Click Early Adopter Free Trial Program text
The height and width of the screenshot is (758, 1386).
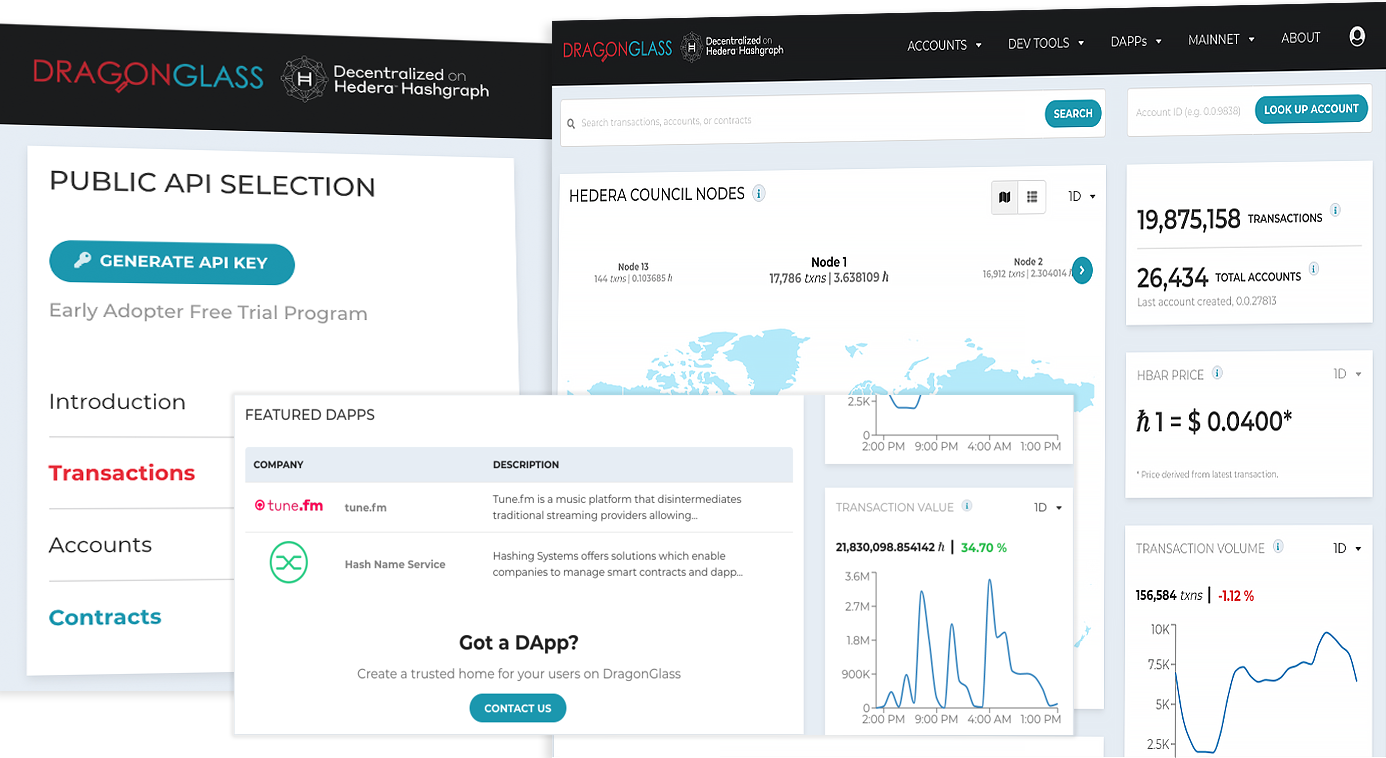(208, 312)
